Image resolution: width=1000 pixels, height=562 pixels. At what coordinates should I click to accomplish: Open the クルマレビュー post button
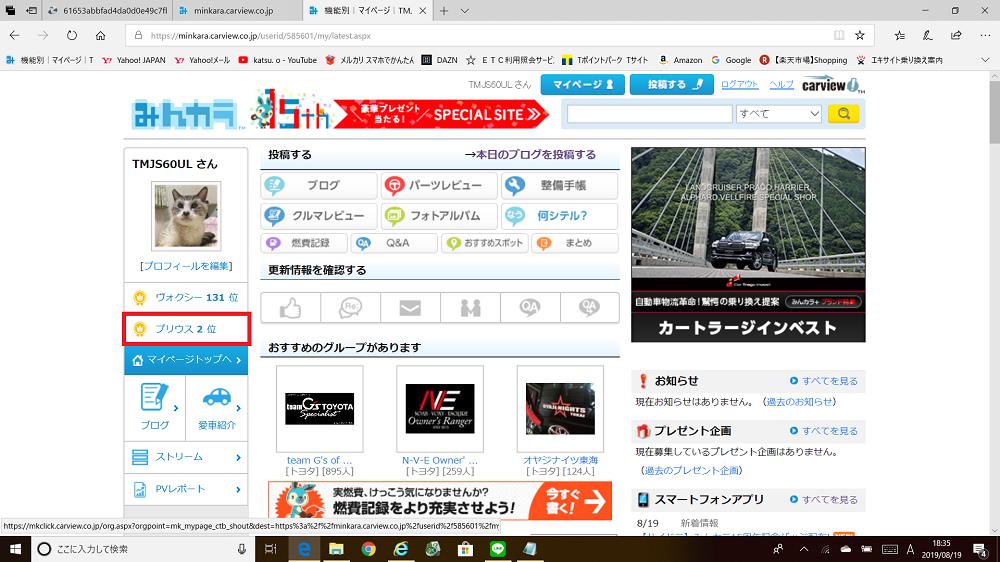(319, 216)
